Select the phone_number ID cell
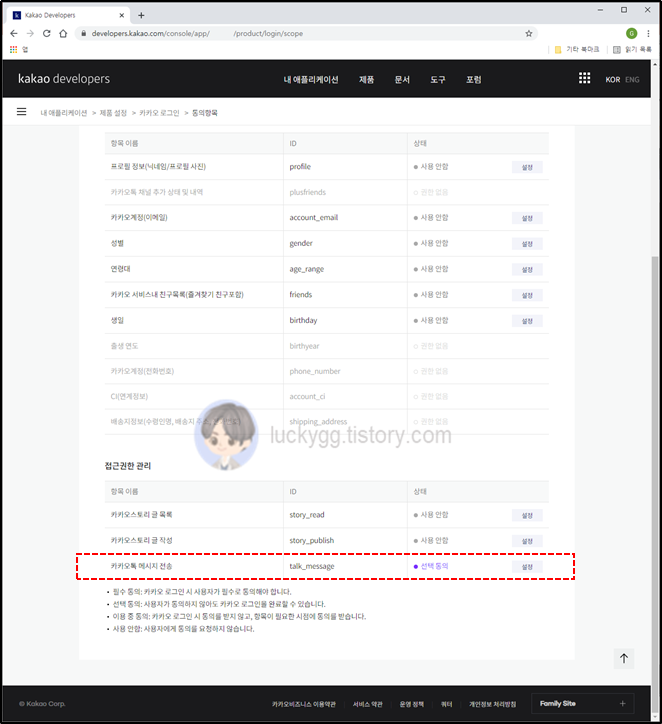The width and height of the screenshot is (662, 724). click(315, 371)
